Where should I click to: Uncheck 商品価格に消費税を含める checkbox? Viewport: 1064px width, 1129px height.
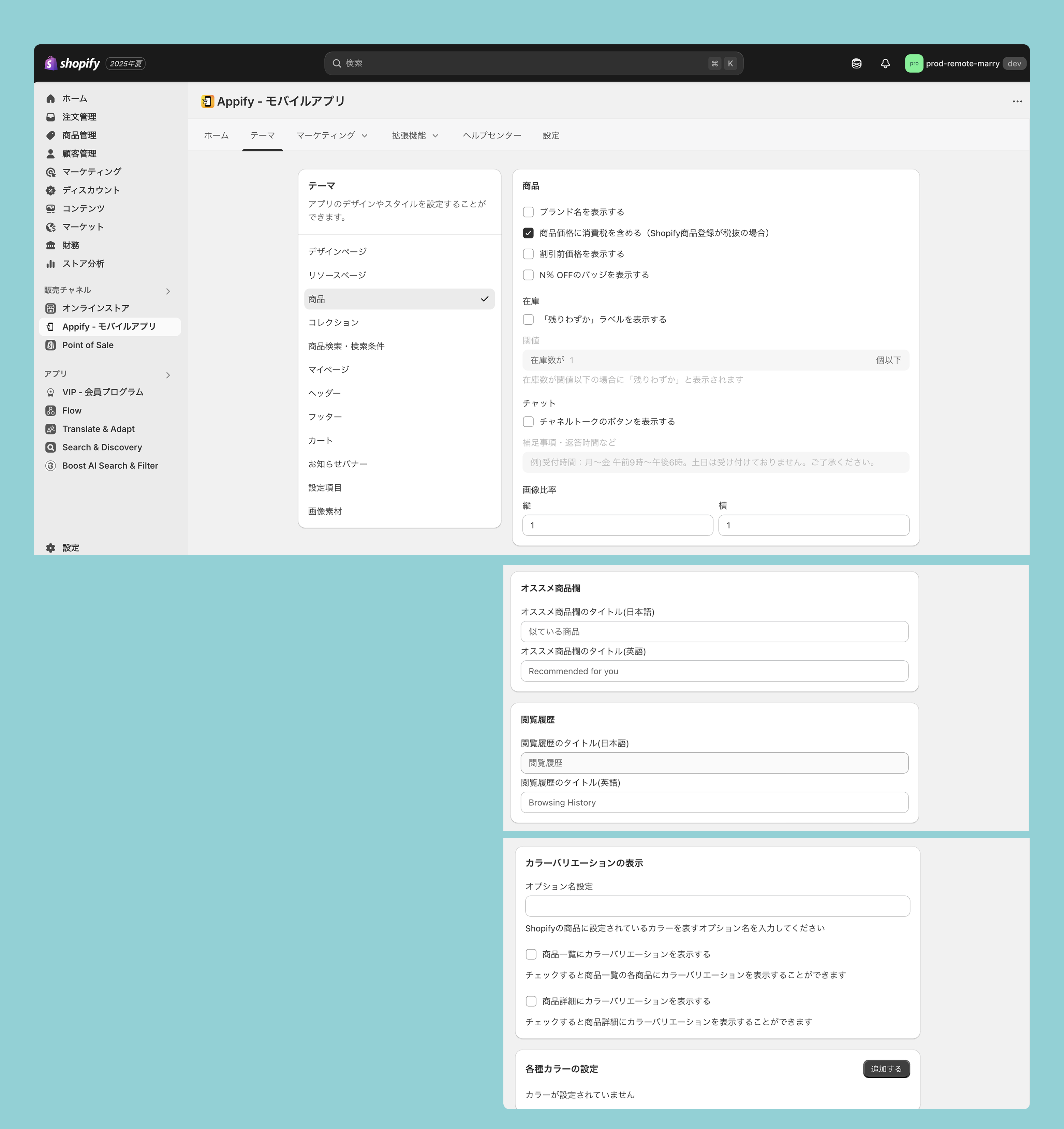coord(528,233)
